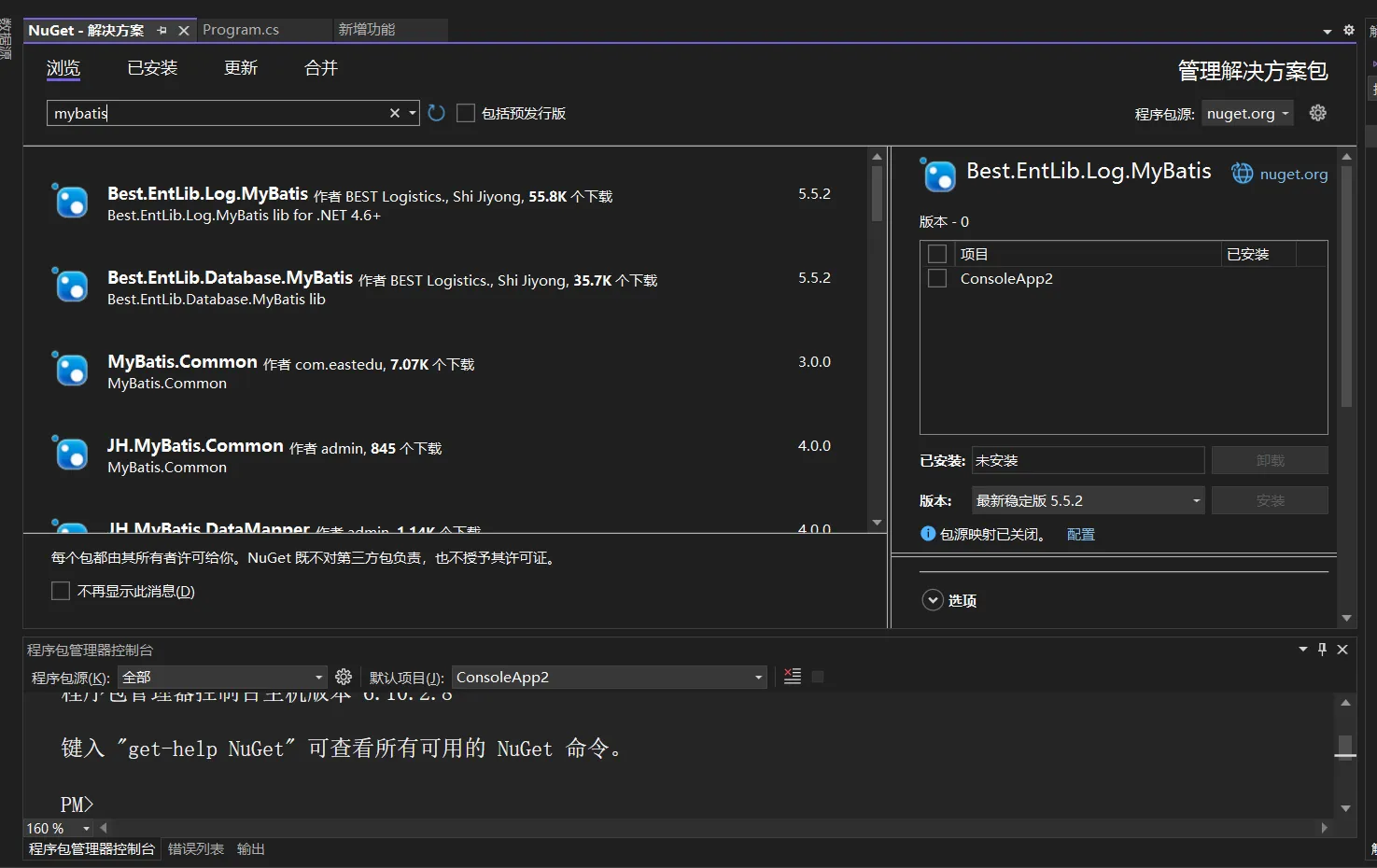Check the ConsoleApp2 project checkbox

click(x=937, y=278)
